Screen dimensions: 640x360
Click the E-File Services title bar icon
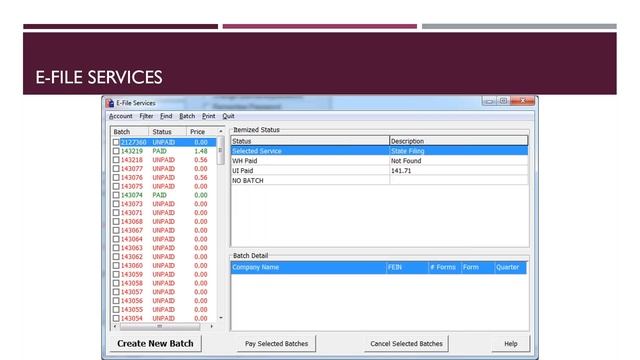point(110,103)
